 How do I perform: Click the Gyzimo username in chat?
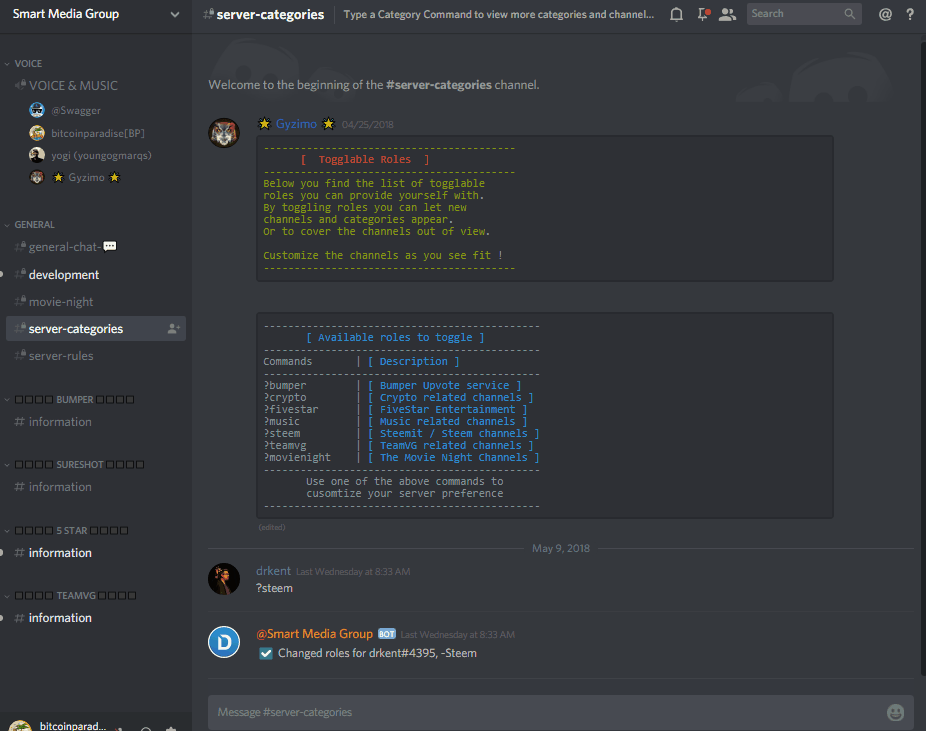(x=296, y=123)
